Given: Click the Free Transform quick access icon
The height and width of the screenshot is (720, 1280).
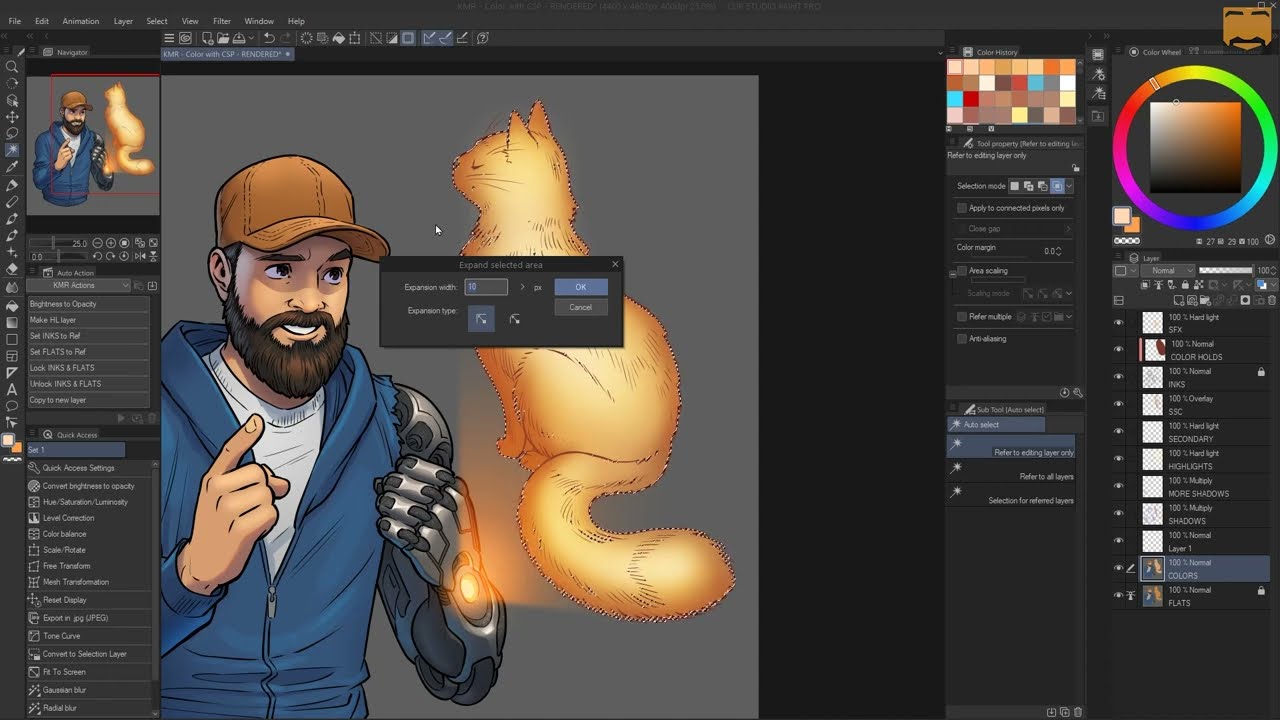Looking at the screenshot, I should [x=34, y=566].
